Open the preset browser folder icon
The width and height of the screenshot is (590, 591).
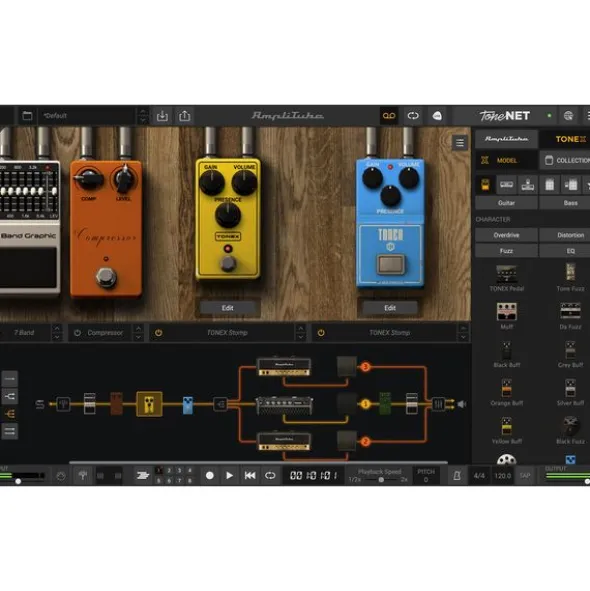pos(27,116)
